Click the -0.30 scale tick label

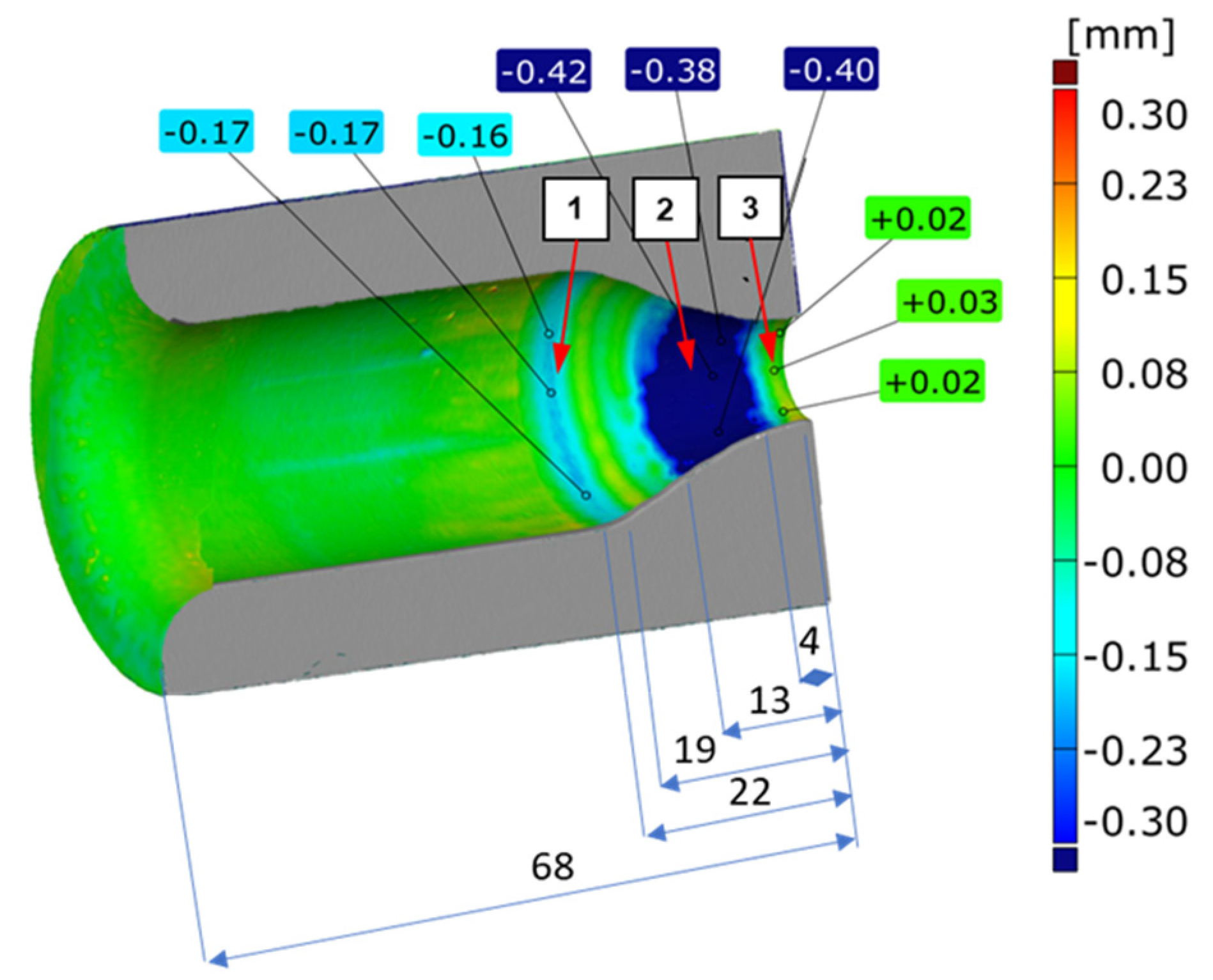pyautogui.click(x=1136, y=821)
